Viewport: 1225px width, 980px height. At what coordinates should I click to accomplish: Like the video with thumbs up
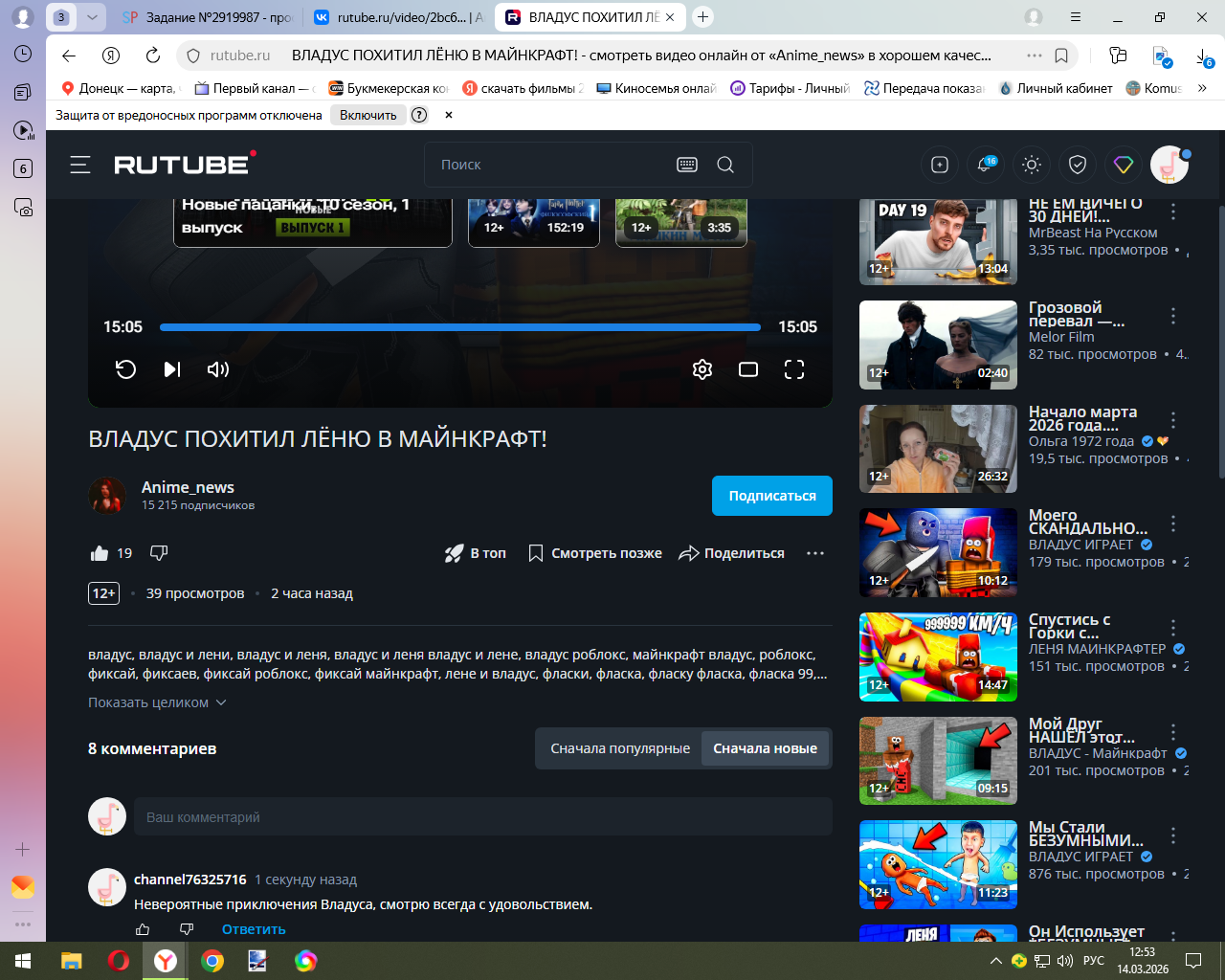coord(100,553)
